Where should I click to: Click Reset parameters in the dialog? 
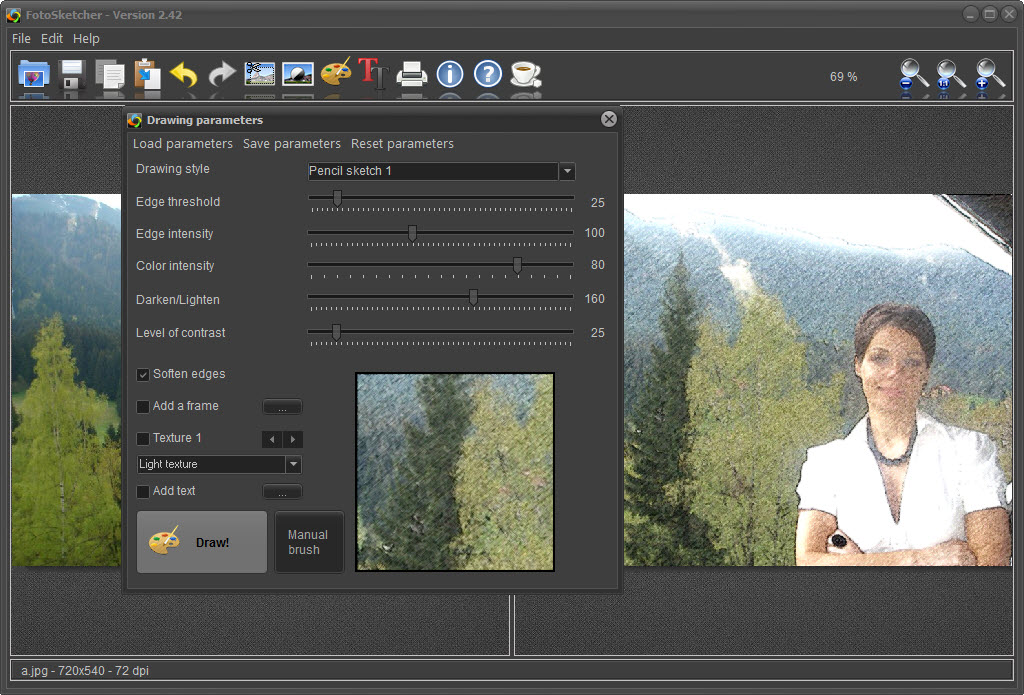[x=402, y=144]
